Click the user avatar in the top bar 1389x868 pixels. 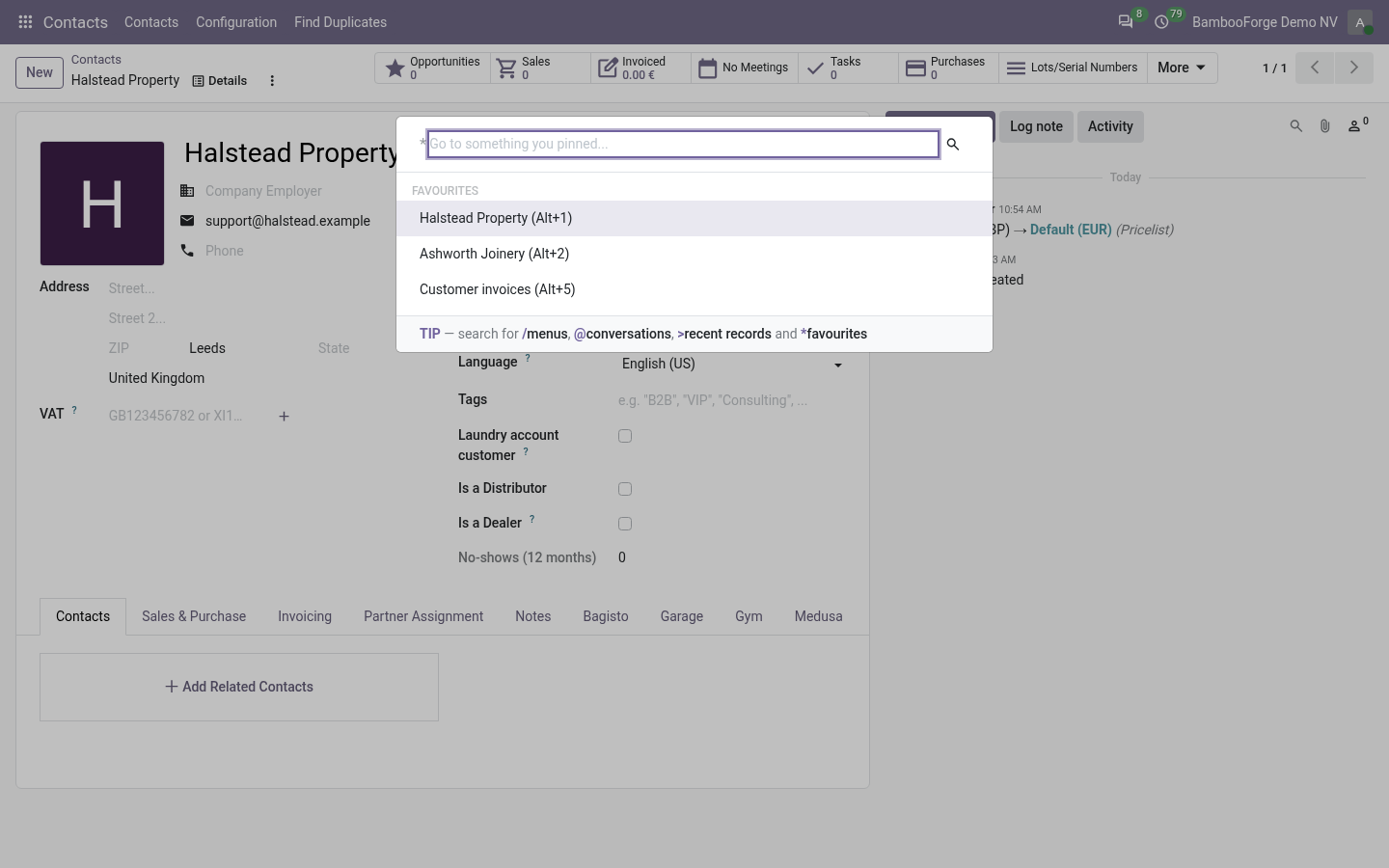[1360, 22]
